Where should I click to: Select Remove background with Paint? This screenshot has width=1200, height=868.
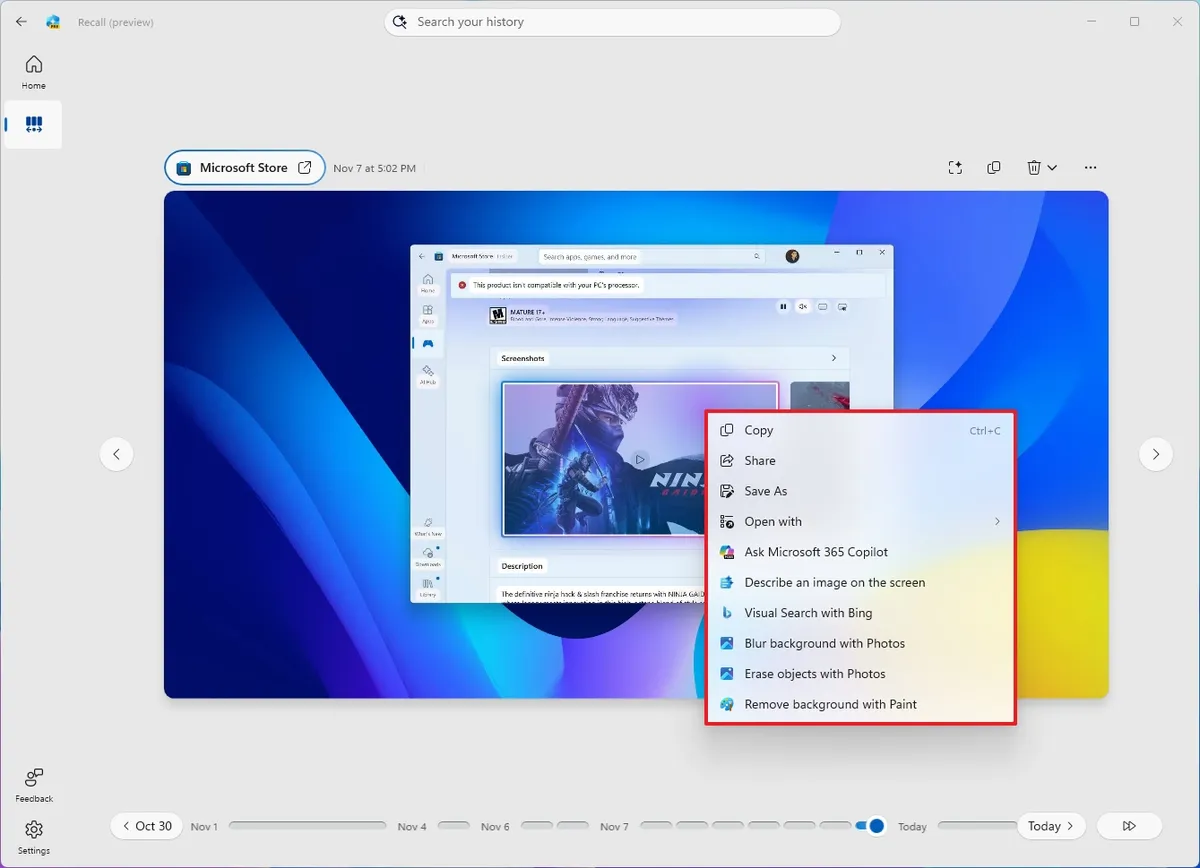(x=830, y=704)
